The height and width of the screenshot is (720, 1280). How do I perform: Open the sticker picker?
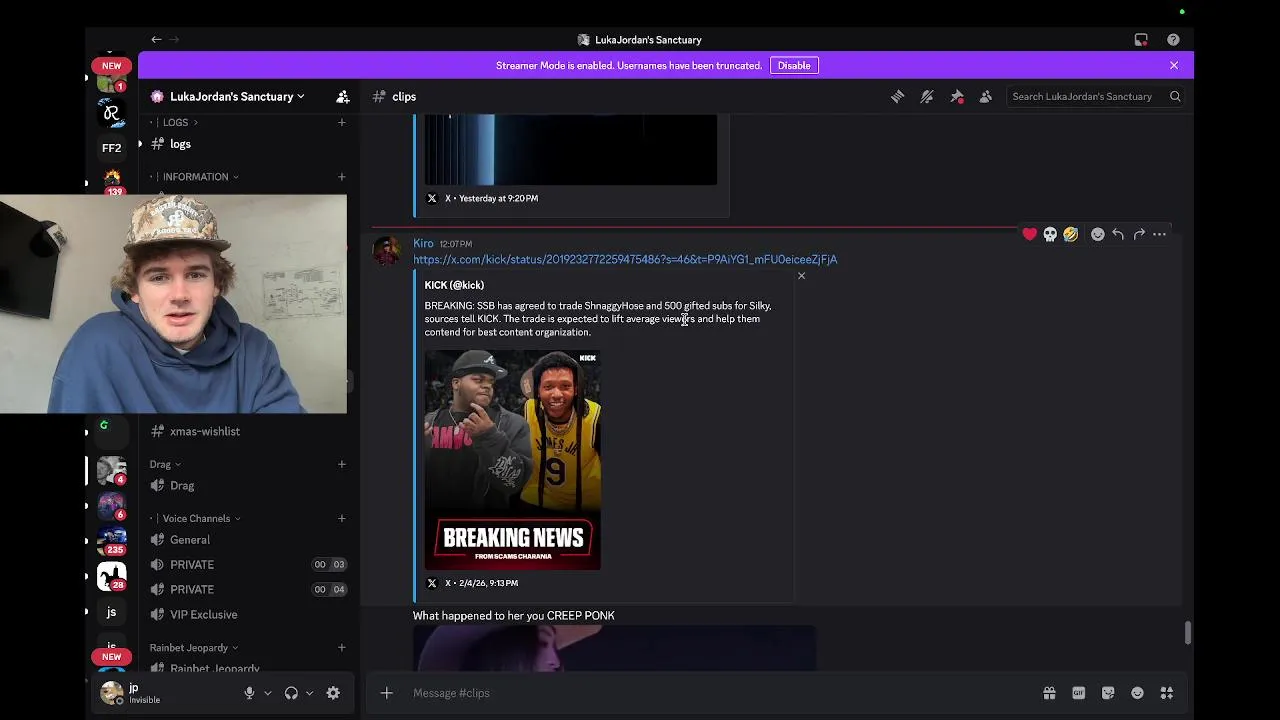[x=1108, y=693]
